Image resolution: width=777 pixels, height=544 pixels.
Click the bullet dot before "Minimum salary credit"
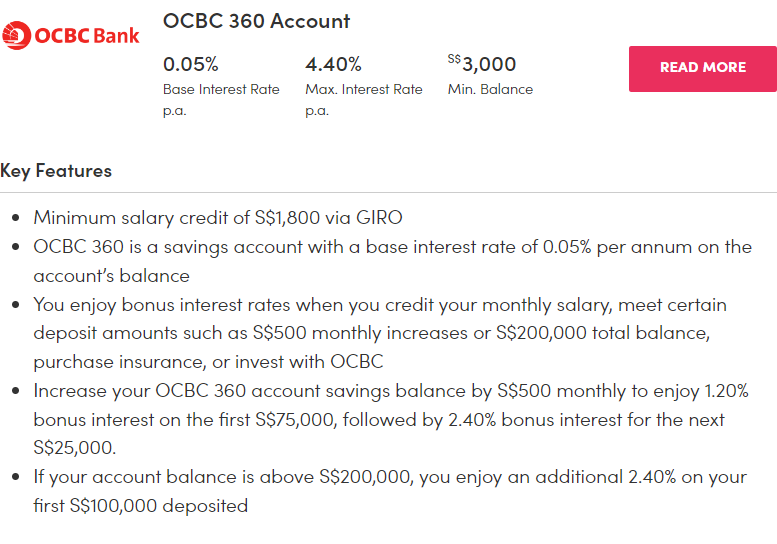click(x=14, y=219)
